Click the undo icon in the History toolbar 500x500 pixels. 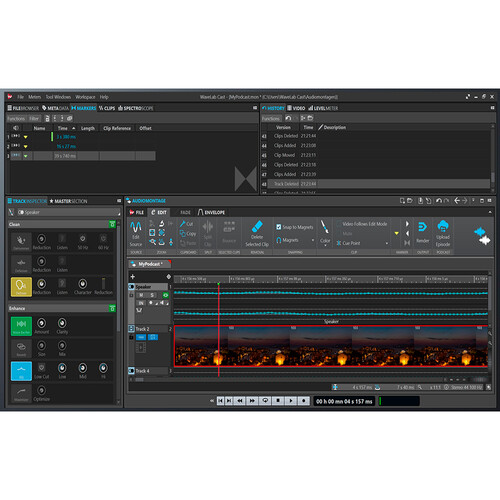[288, 118]
